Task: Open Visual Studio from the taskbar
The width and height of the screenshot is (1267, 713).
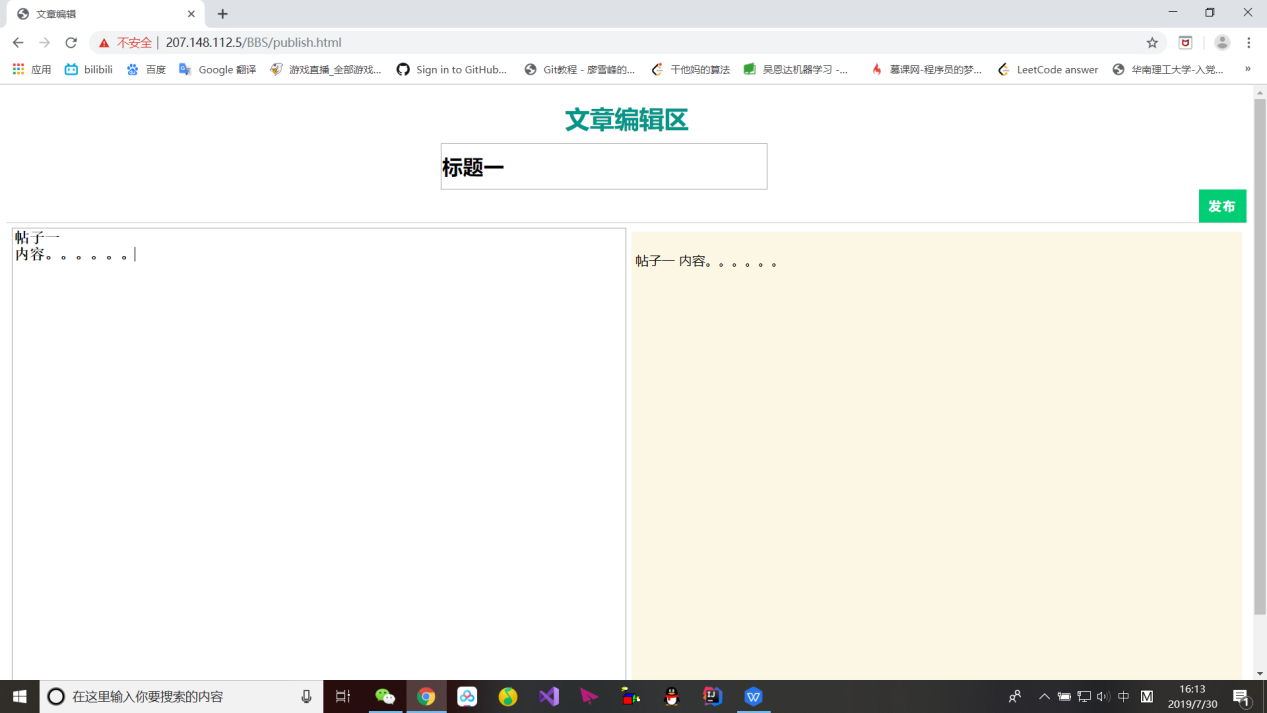Action: (x=549, y=696)
